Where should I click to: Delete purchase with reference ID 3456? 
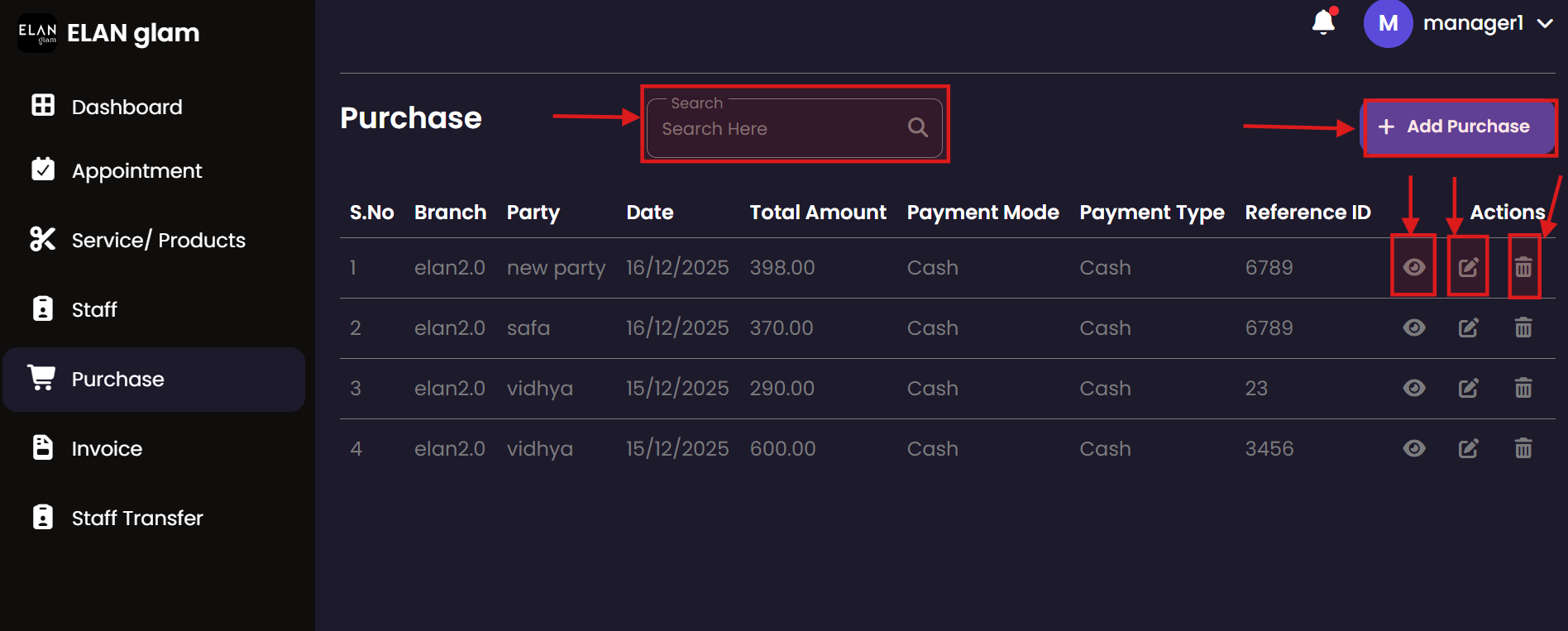tap(1523, 449)
